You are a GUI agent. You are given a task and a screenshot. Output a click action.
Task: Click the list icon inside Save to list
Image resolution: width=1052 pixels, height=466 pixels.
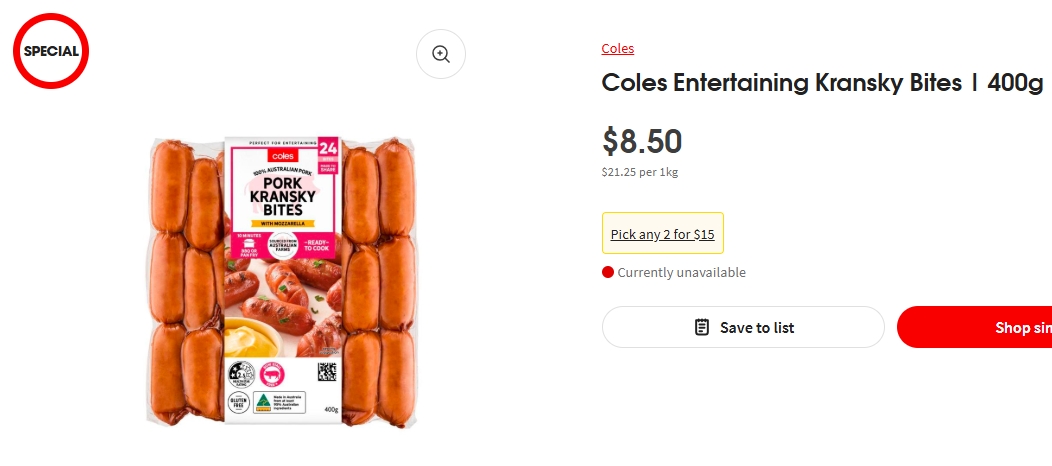702,327
